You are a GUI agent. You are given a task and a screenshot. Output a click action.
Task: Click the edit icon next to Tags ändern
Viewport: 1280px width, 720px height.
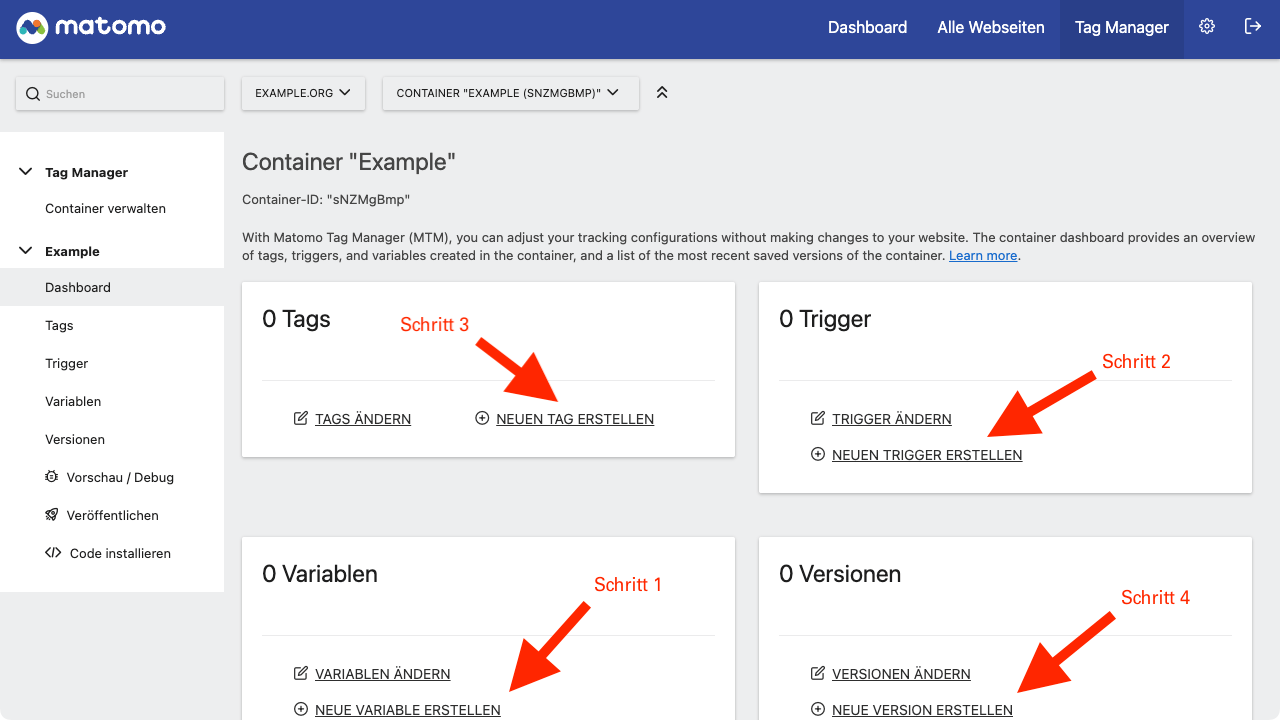tap(301, 418)
